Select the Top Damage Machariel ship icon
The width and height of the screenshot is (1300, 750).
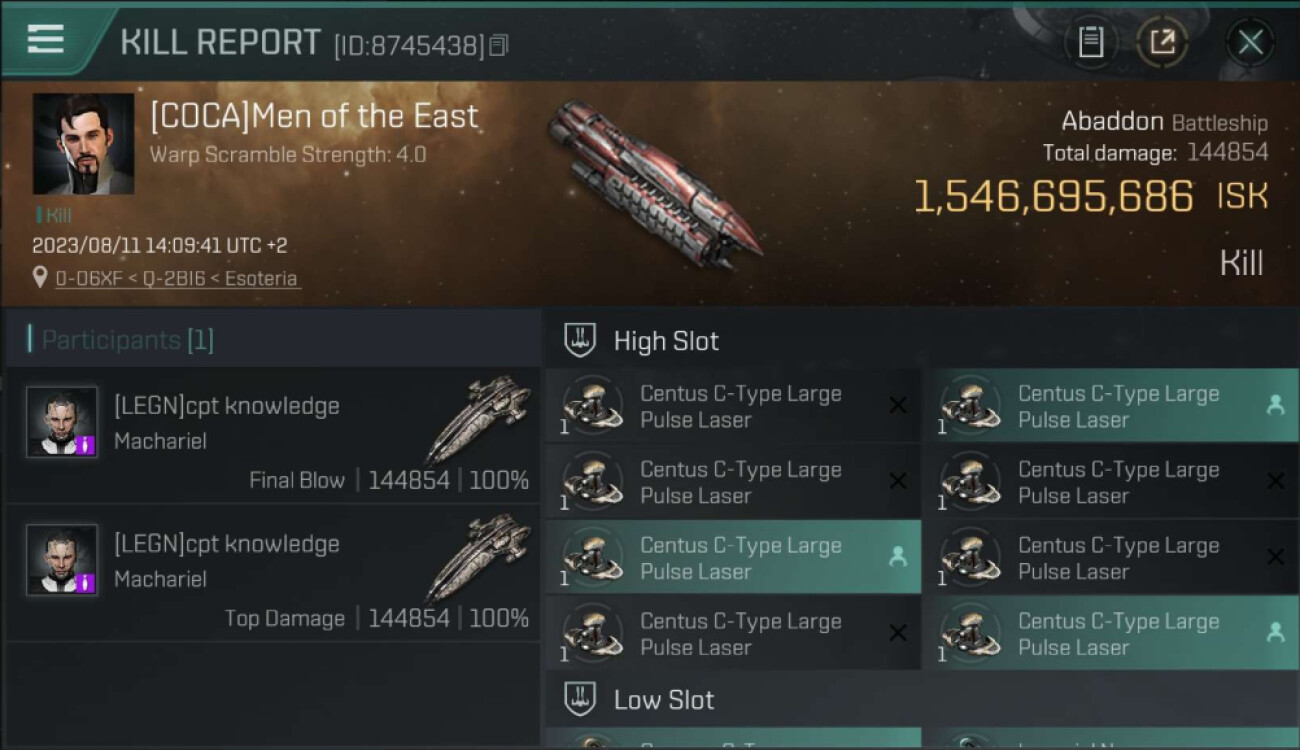click(478, 556)
